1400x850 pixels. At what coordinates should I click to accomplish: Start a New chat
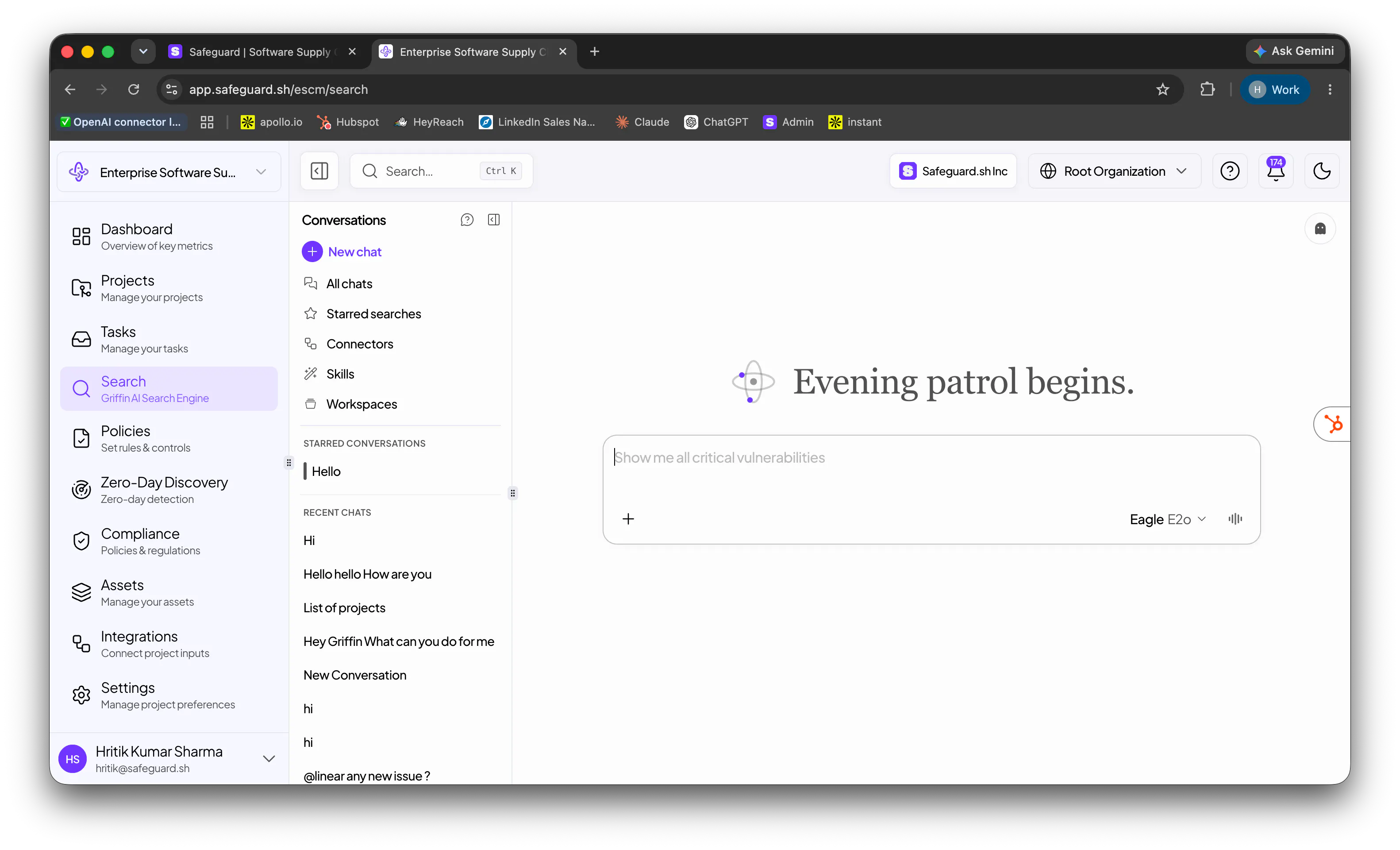pyautogui.click(x=342, y=251)
